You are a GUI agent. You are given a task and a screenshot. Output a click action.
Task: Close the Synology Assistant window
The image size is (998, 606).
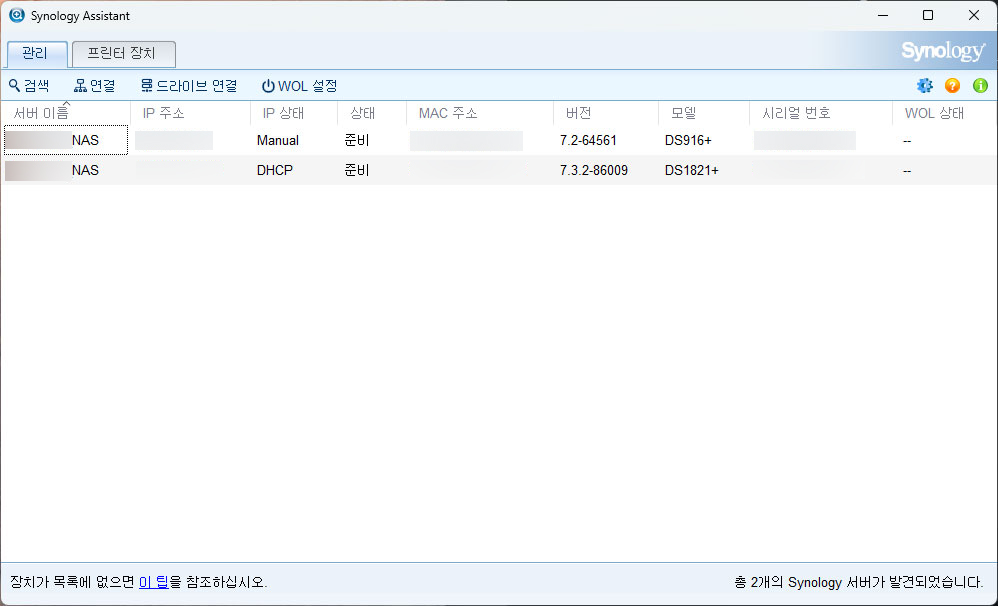click(x=974, y=15)
